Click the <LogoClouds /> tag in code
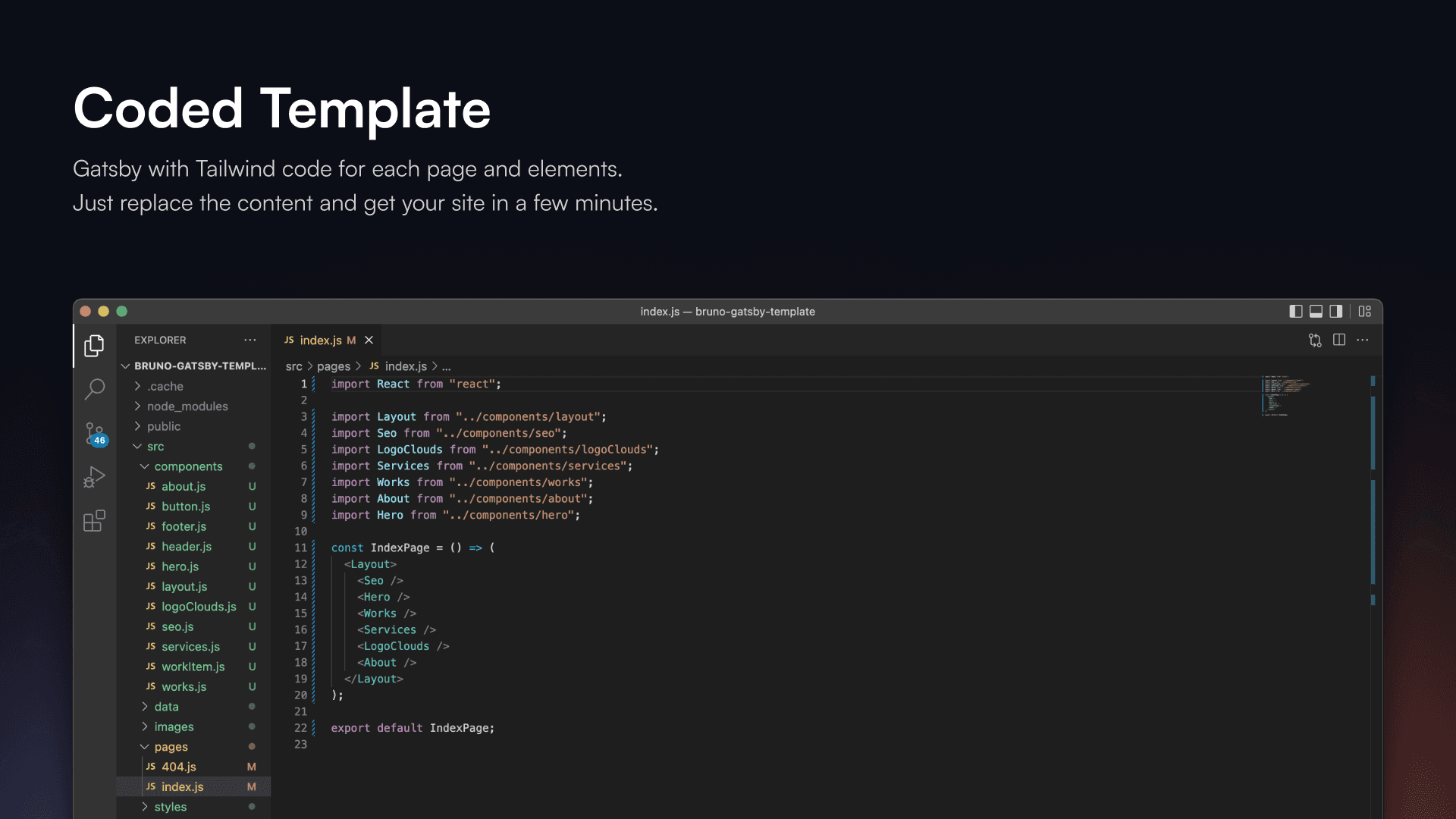The image size is (1456, 819). [403, 647]
